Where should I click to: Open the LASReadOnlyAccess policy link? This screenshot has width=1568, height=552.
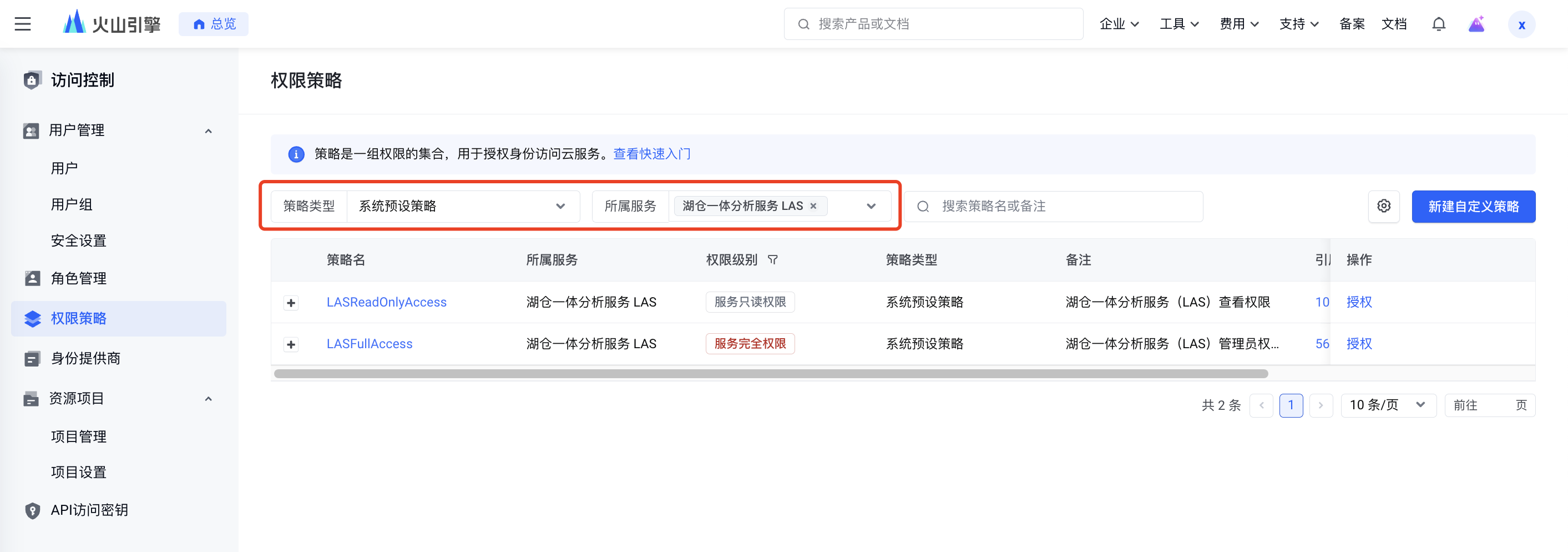coord(387,302)
